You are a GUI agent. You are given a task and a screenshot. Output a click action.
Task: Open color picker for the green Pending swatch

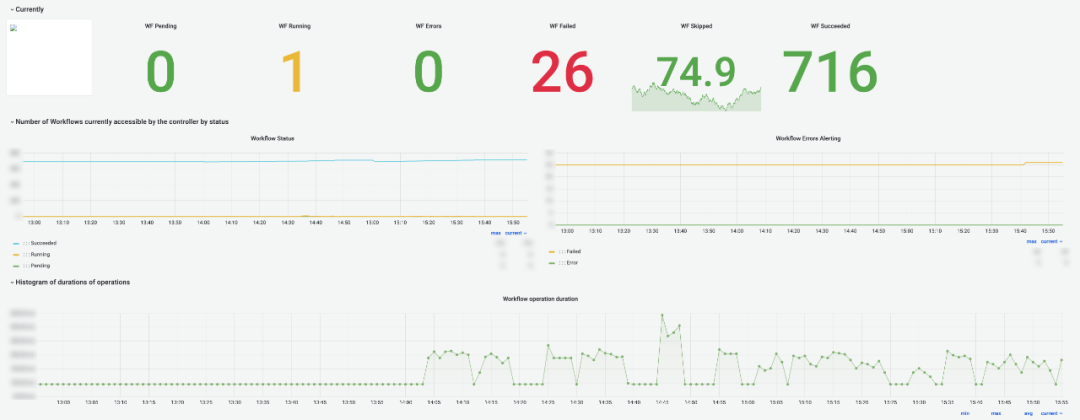(16, 265)
